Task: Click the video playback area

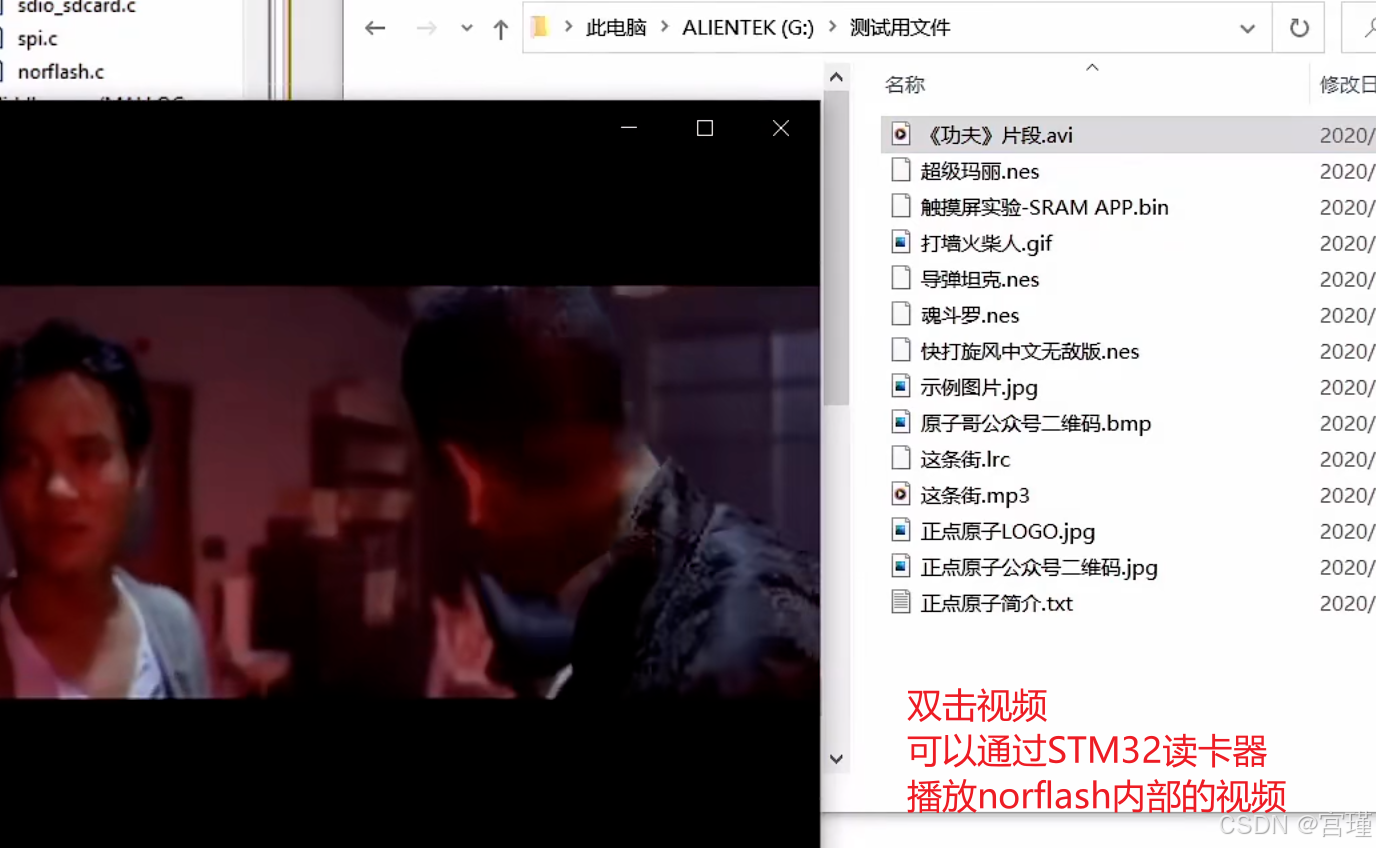Action: pyautogui.click(x=409, y=492)
